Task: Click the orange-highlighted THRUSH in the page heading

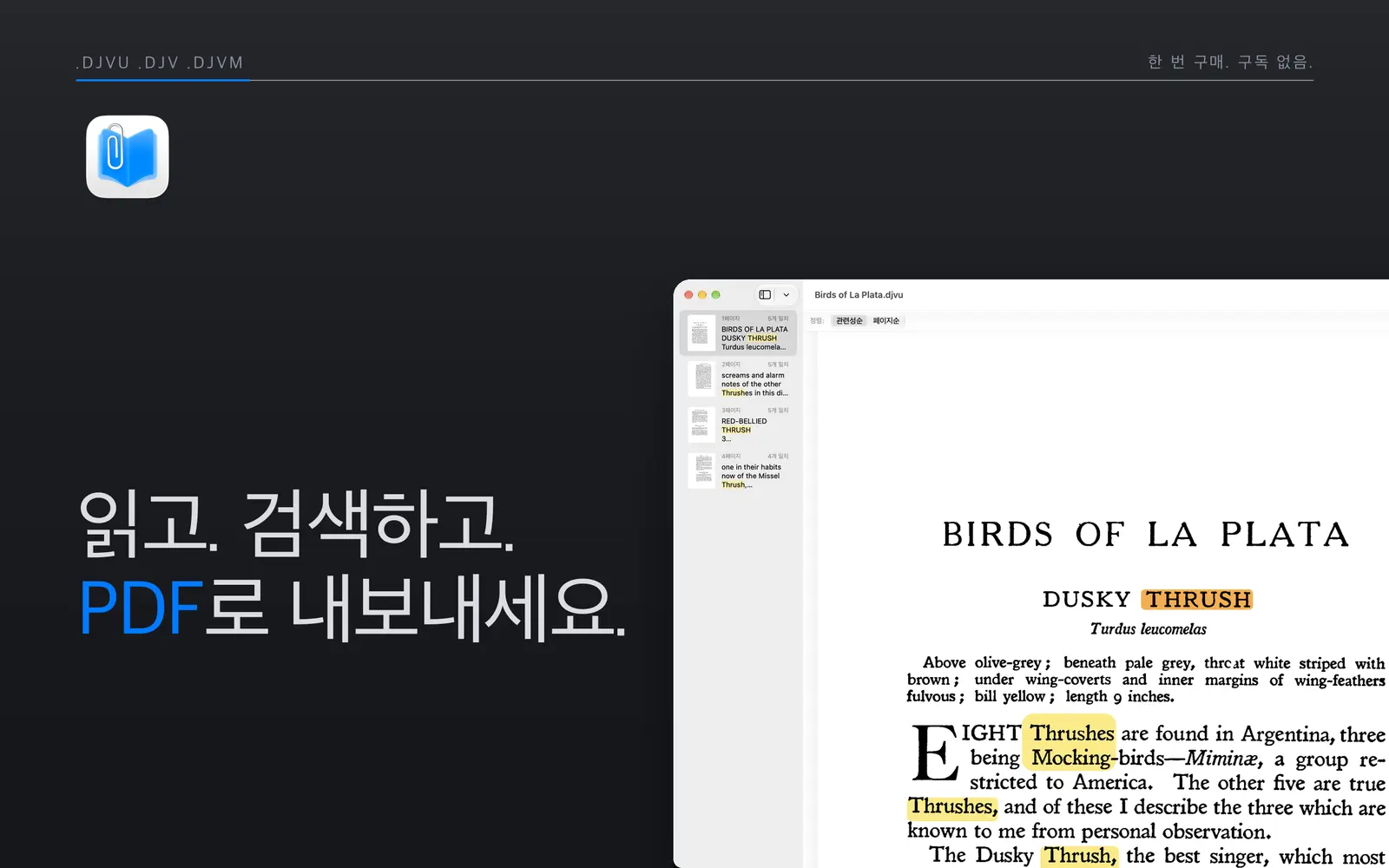Action: (x=1197, y=600)
